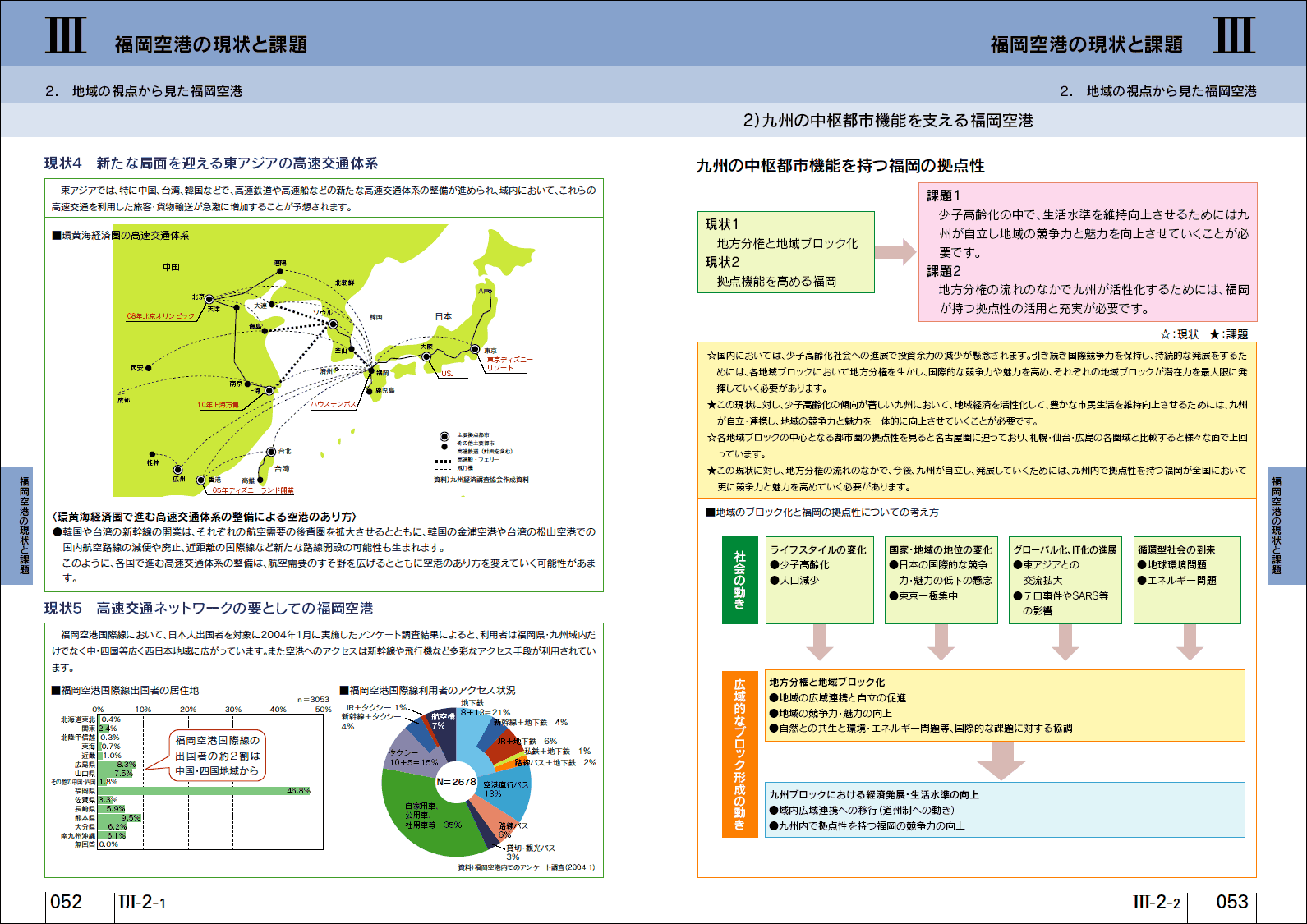Click the 循環型社会の到来 box

point(1187,581)
